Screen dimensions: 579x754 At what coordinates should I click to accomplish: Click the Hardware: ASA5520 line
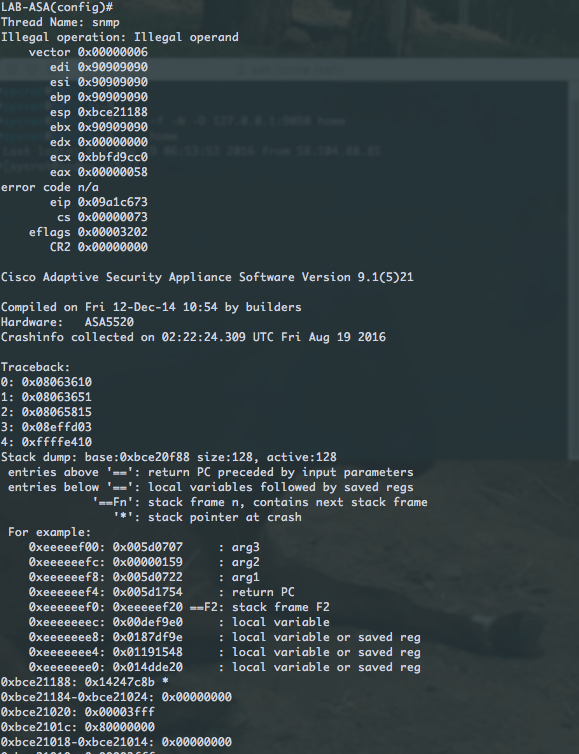click(67, 322)
